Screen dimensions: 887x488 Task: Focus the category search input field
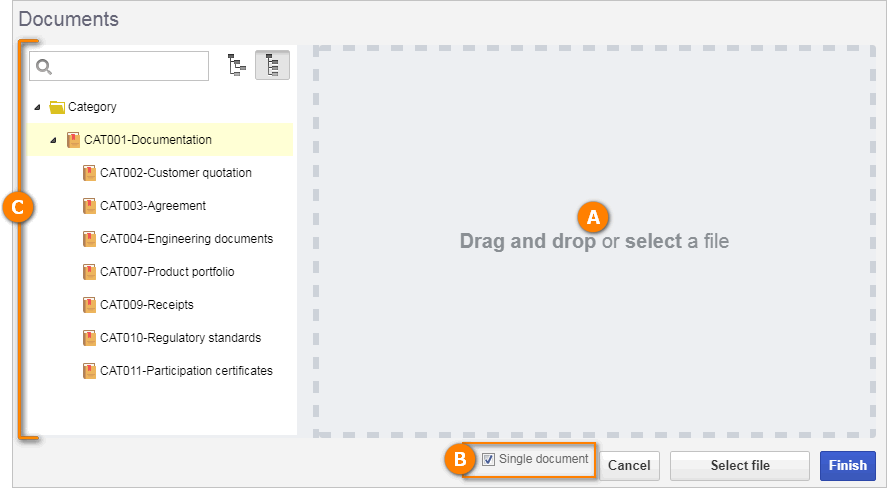pos(119,66)
